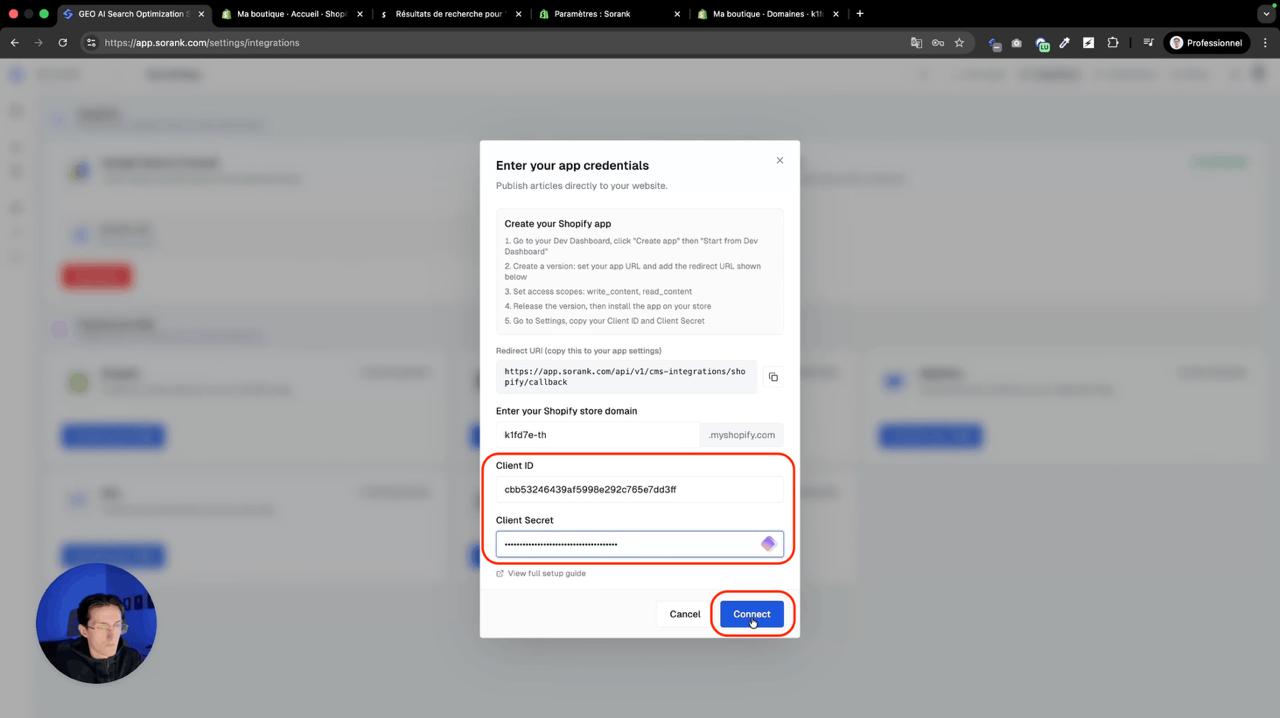Click the .myshopify.com suffix label
This screenshot has width=1280, height=718.
[x=741, y=435]
